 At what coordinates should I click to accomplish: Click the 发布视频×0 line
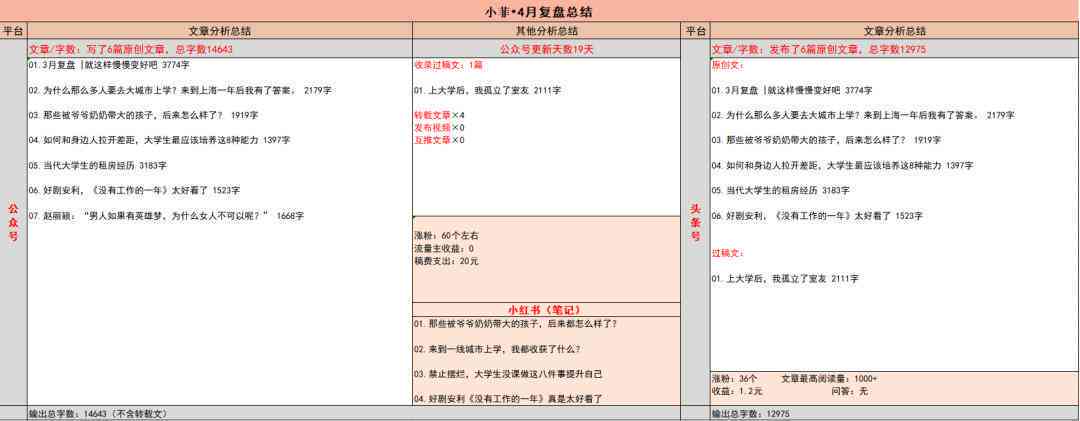439,127
